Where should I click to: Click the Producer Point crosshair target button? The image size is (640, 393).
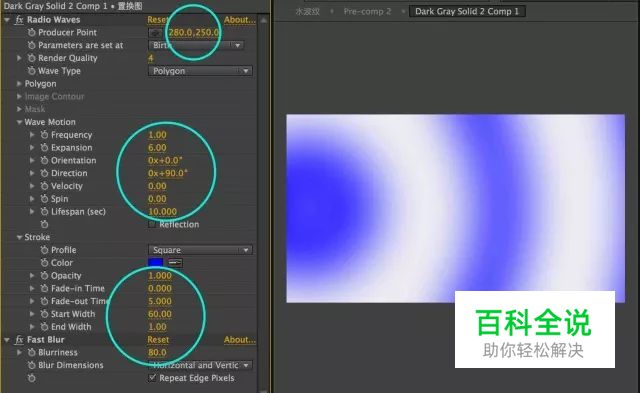pyautogui.click(x=155, y=33)
